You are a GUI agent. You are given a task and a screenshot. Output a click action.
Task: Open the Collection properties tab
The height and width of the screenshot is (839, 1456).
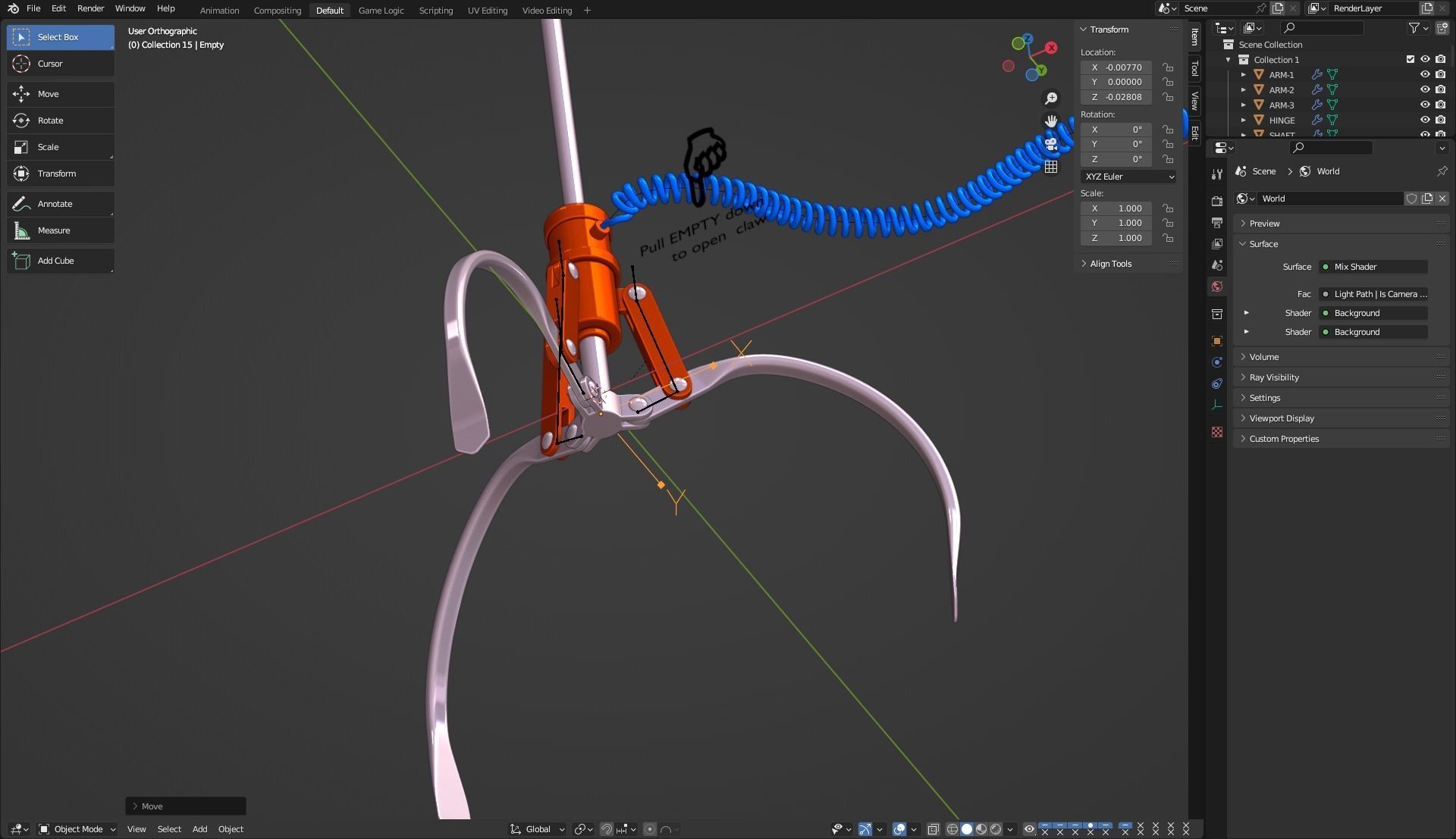pos(1217,314)
